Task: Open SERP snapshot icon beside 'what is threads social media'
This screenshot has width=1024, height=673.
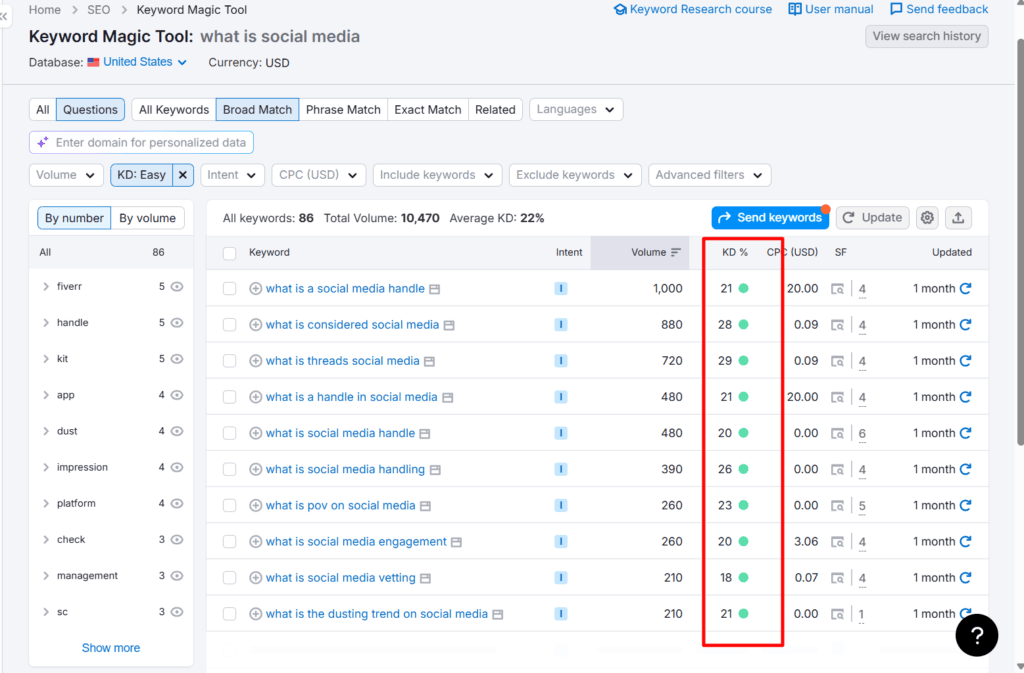Action: point(429,361)
